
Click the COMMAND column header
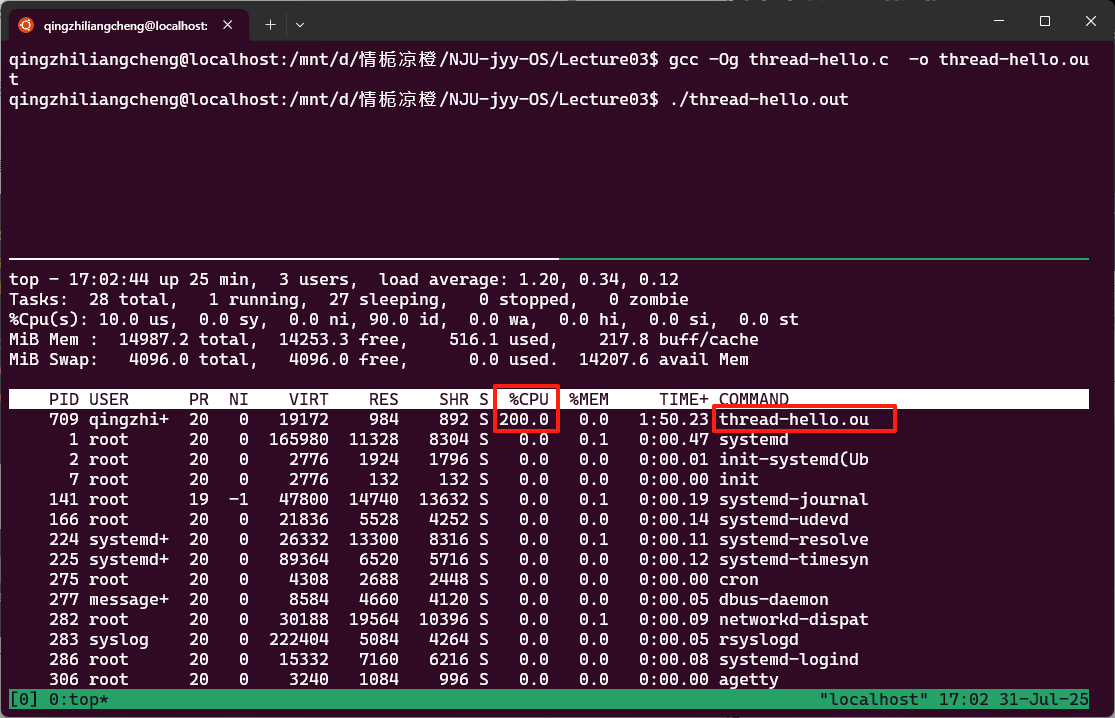[754, 399]
